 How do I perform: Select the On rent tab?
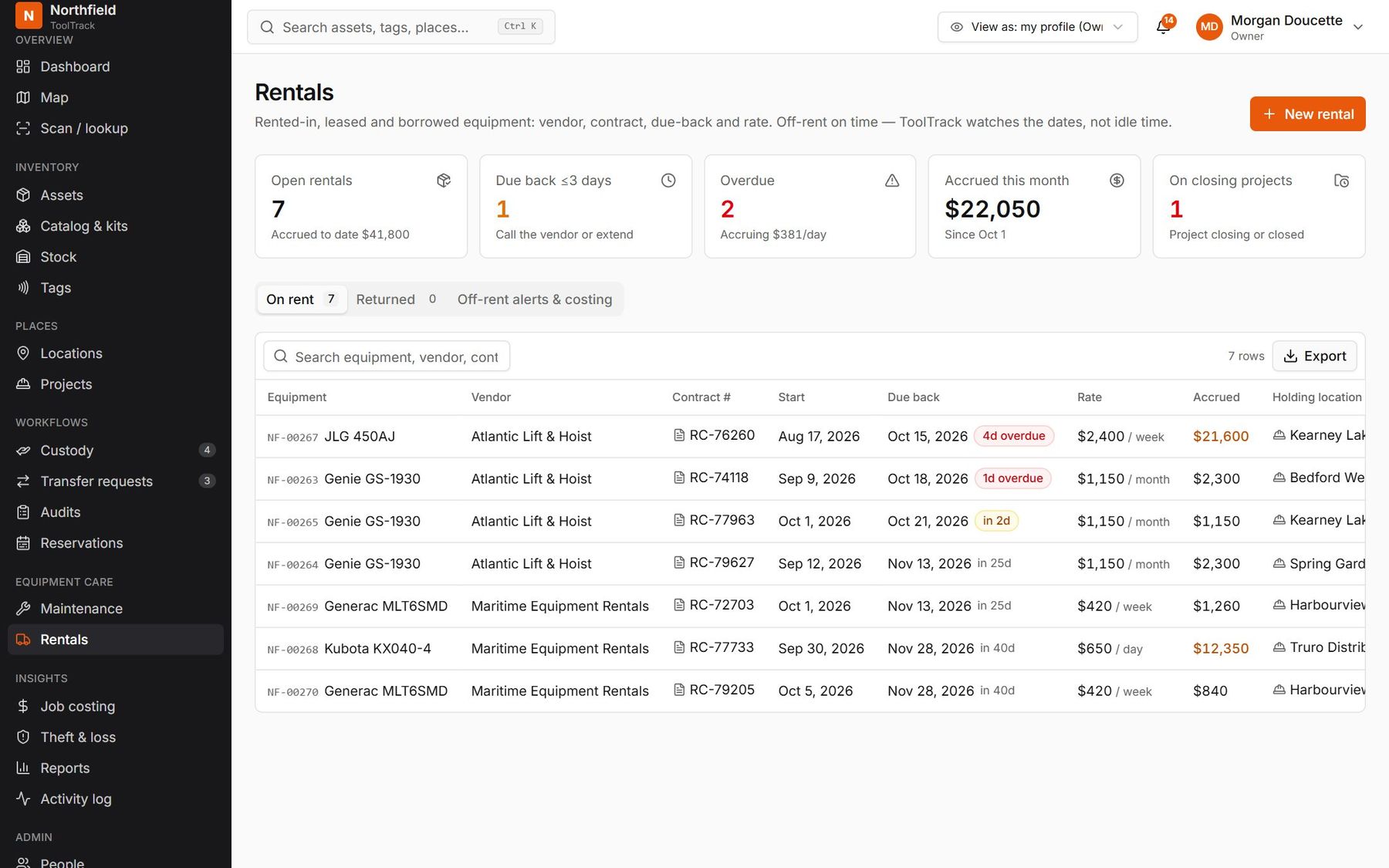click(302, 299)
